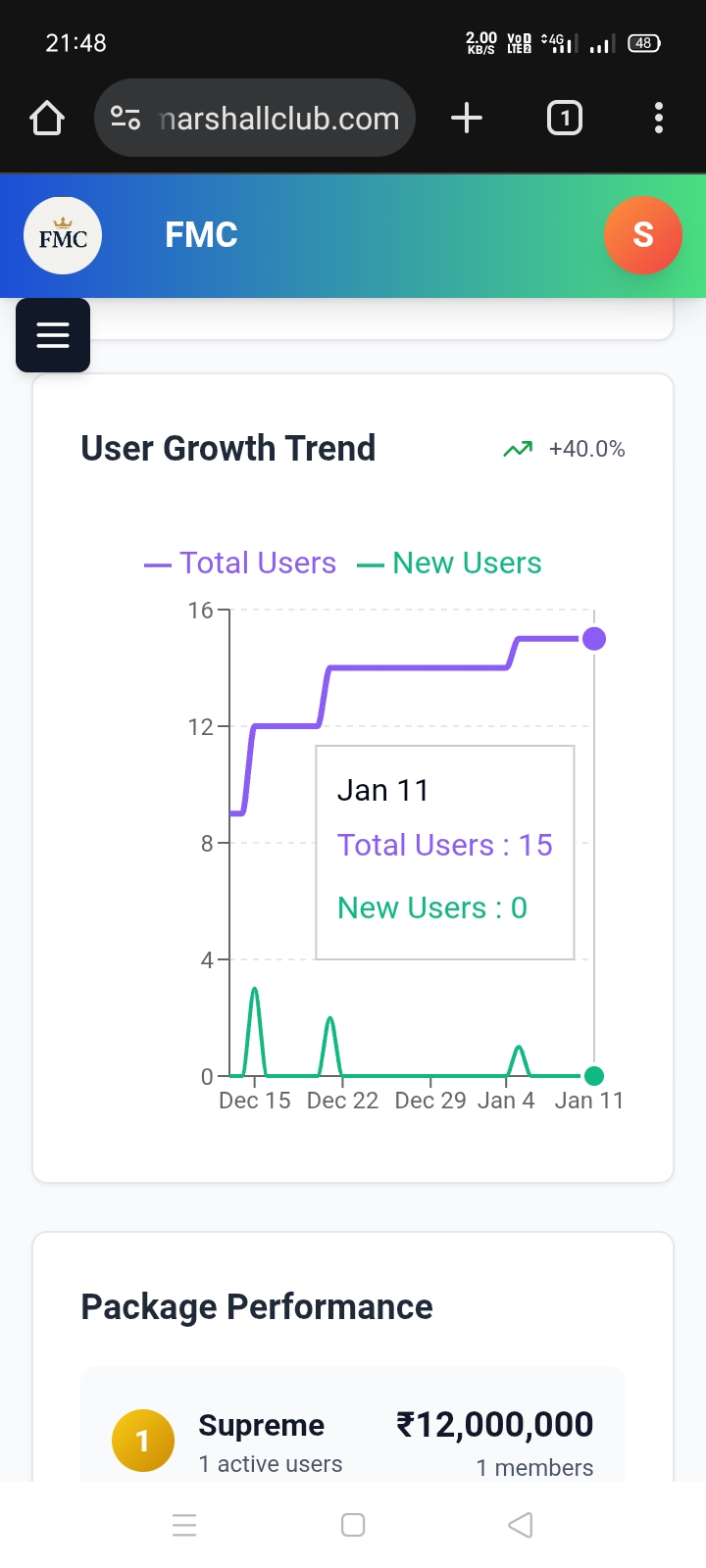The height and width of the screenshot is (1568, 706).
Task: Open the Supreme package entry
Action: coord(261,1426)
